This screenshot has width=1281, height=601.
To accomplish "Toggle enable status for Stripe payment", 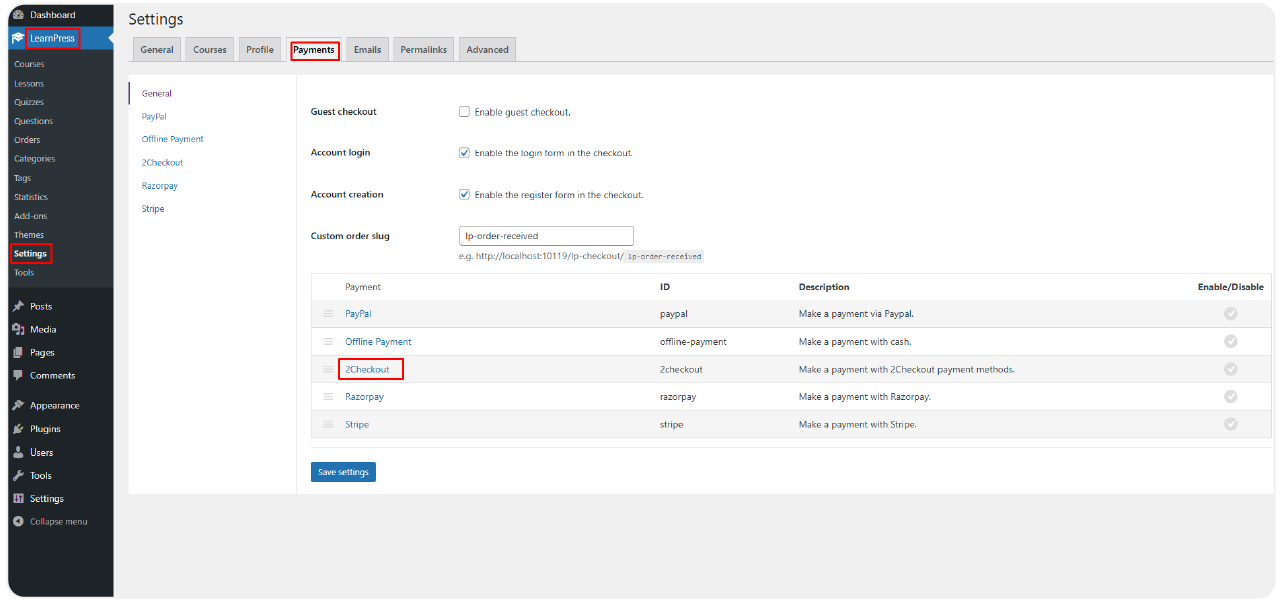I will pyautogui.click(x=1230, y=424).
